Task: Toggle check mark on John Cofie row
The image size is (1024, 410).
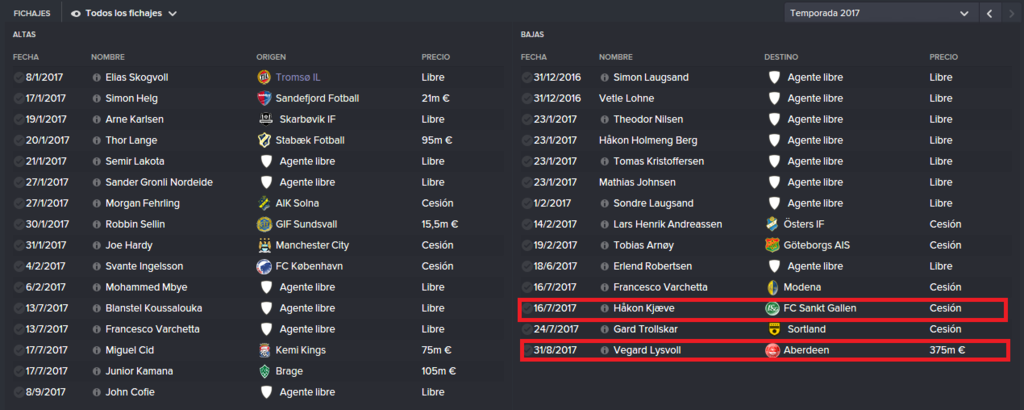Action: tap(18, 392)
